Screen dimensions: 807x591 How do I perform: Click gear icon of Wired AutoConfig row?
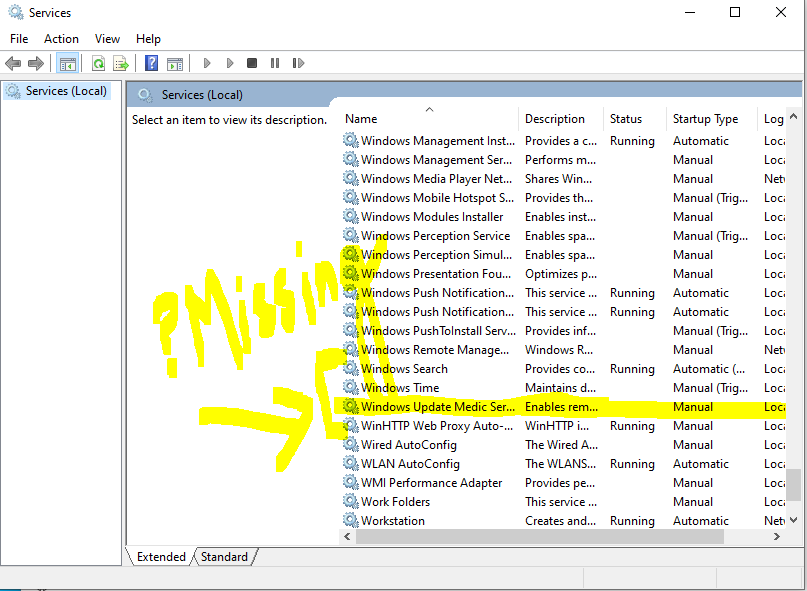(x=350, y=444)
